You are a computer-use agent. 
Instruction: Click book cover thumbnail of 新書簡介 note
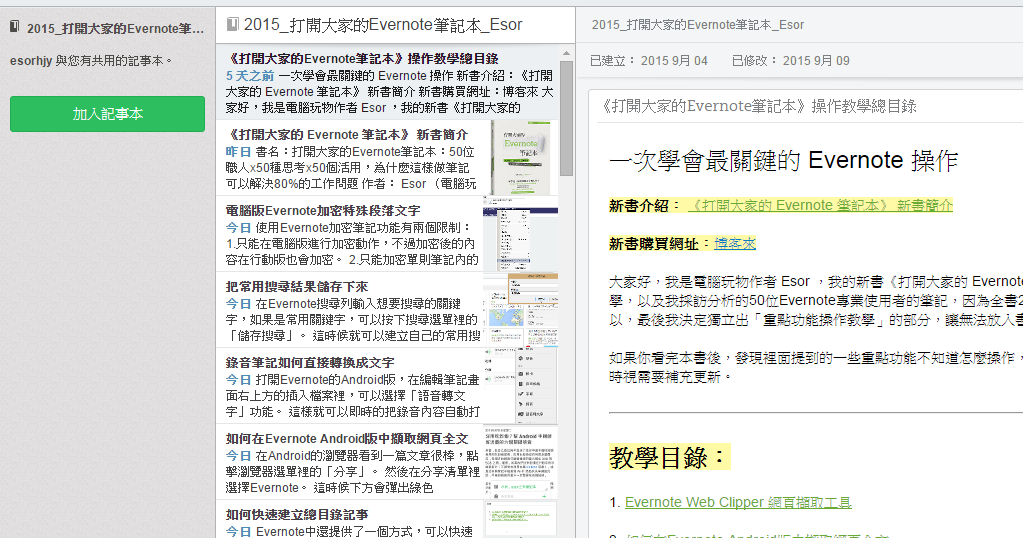[521, 158]
